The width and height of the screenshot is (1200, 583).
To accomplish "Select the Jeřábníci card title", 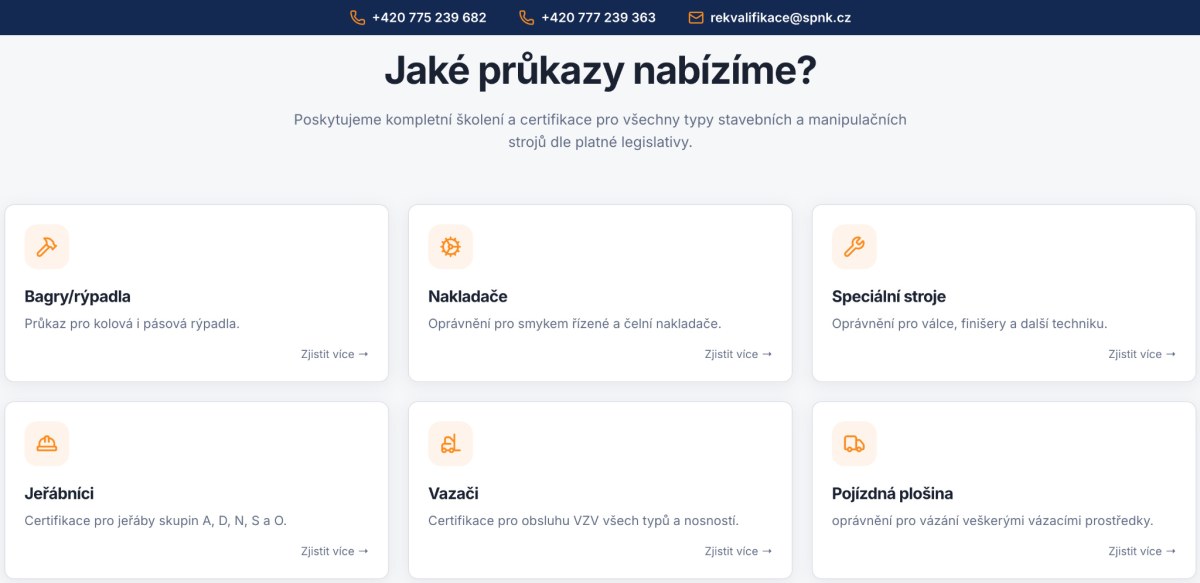I will [59, 494].
